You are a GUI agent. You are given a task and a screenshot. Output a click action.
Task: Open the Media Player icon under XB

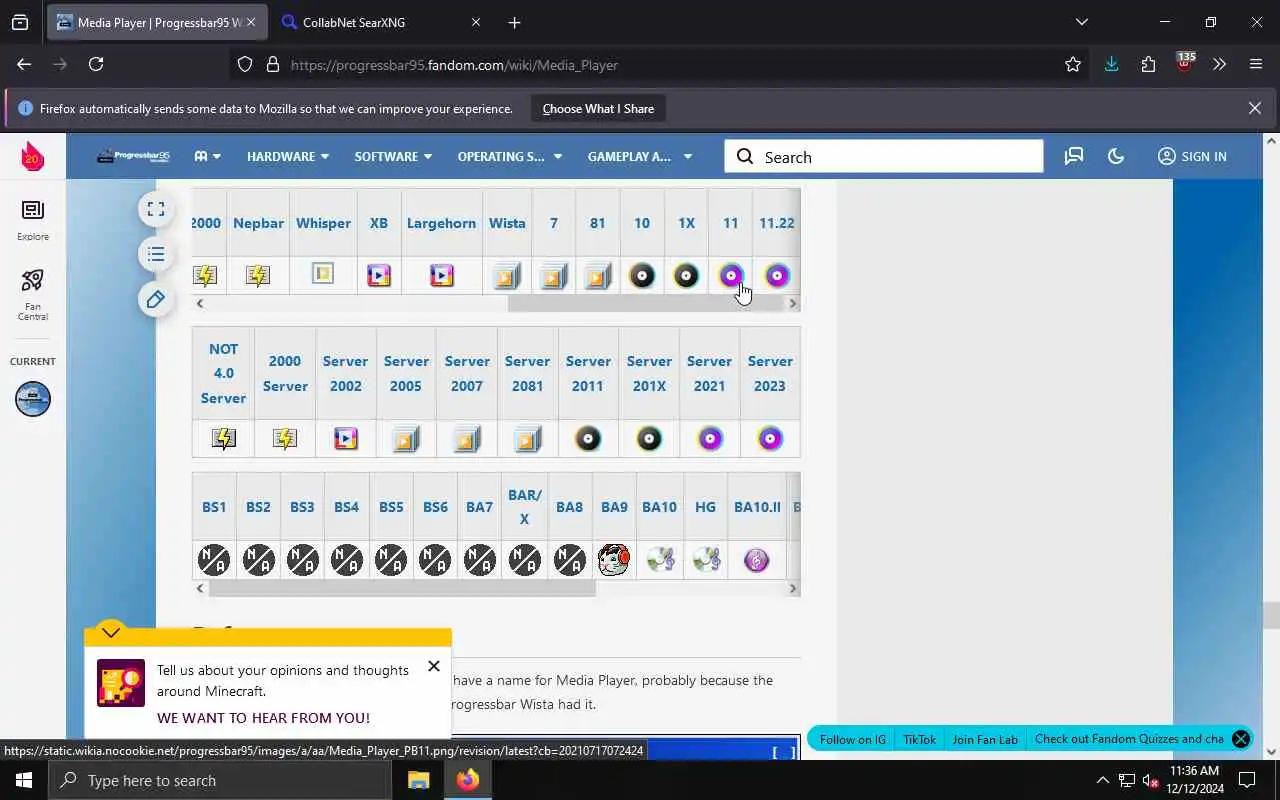pyautogui.click(x=379, y=275)
